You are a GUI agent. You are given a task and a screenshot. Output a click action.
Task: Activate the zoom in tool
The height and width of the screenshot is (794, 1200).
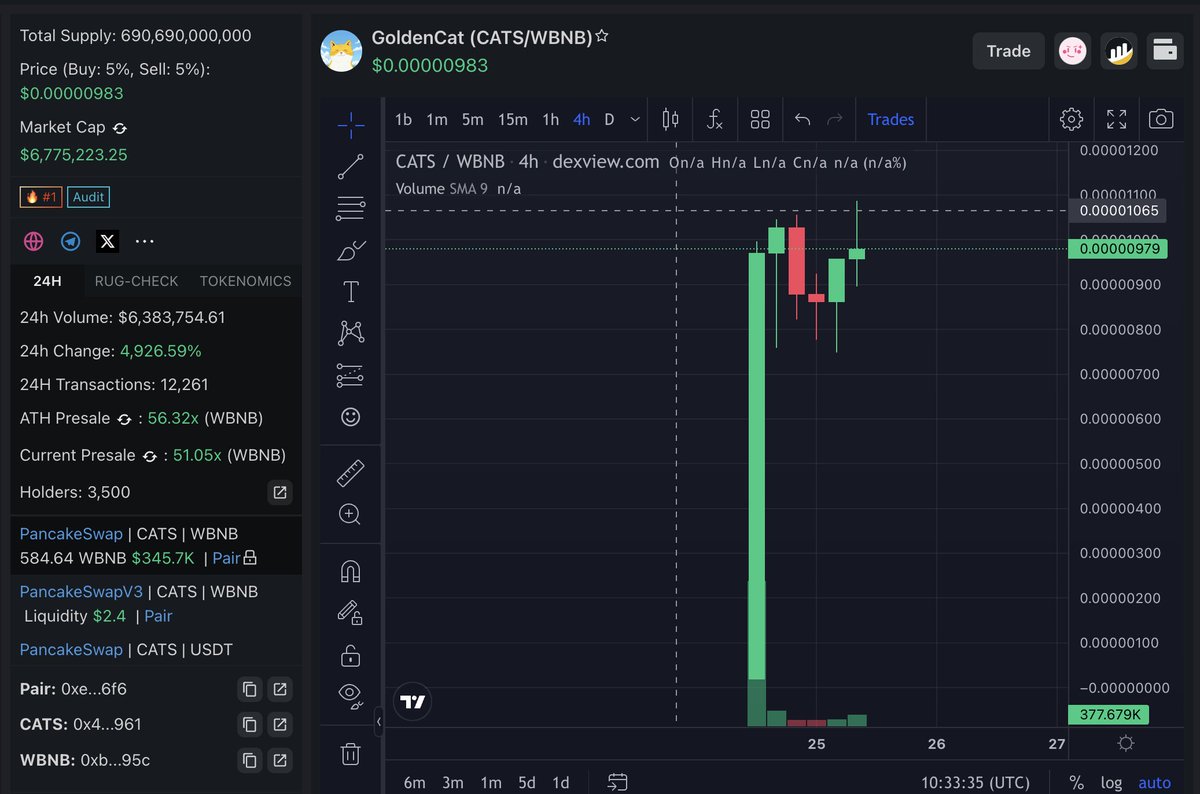351,514
